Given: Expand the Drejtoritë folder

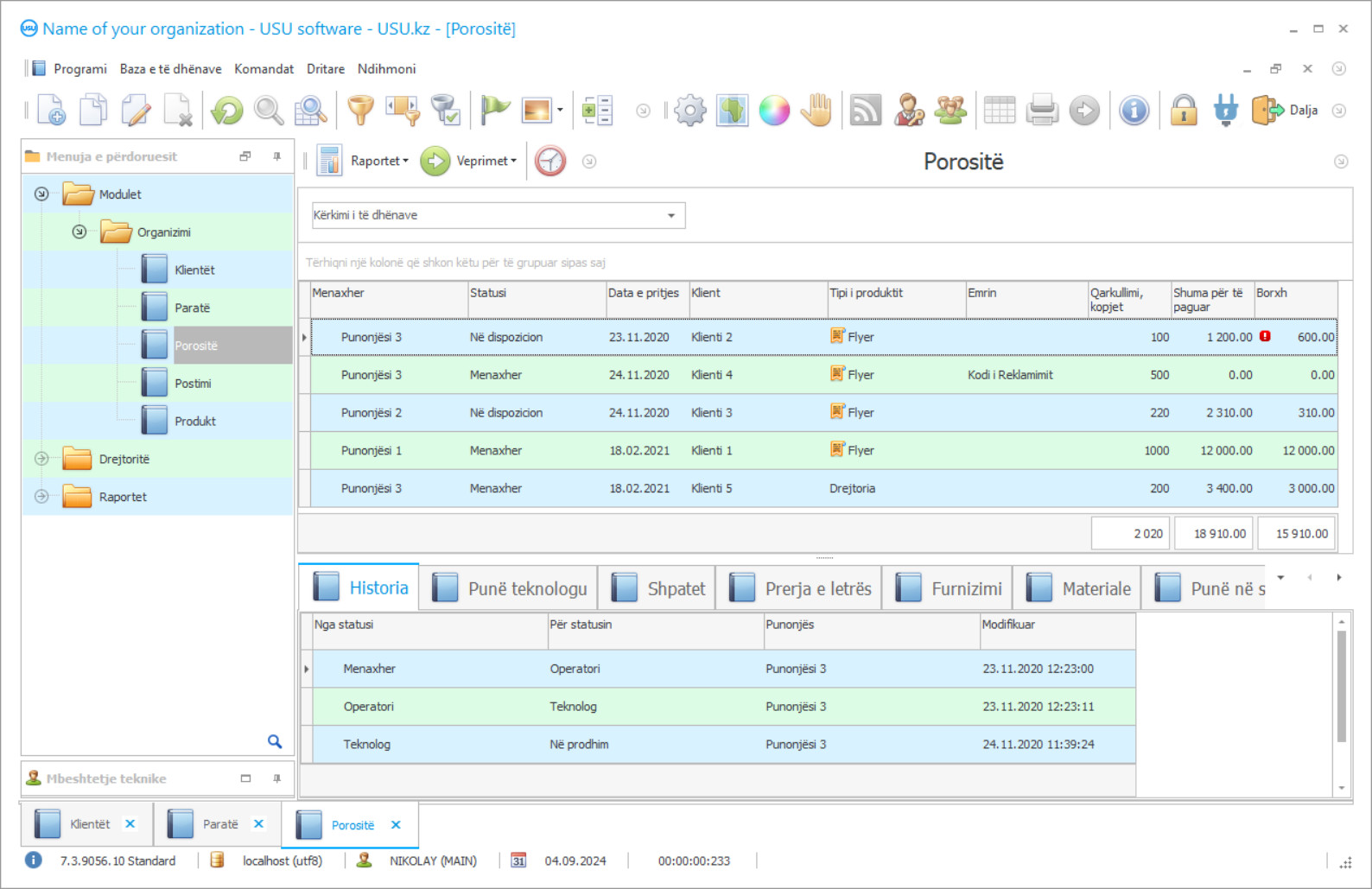Looking at the screenshot, I should [x=41, y=459].
